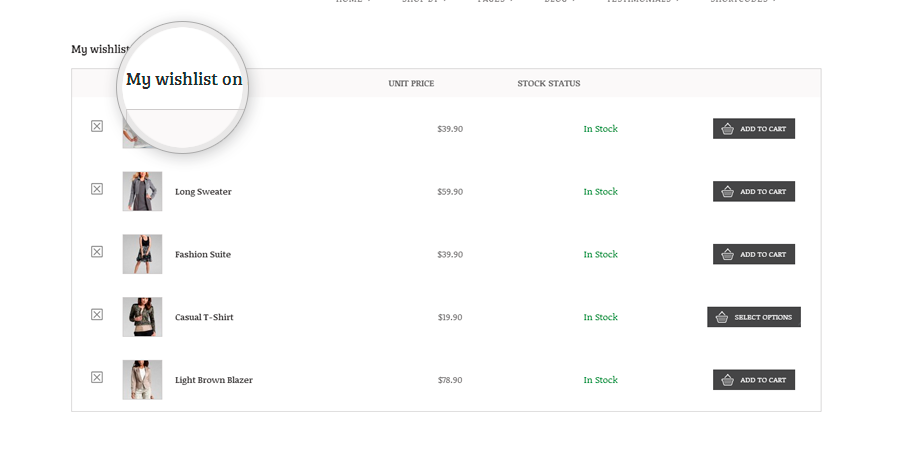Add Light Brown Blazer to cart

click(x=754, y=380)
